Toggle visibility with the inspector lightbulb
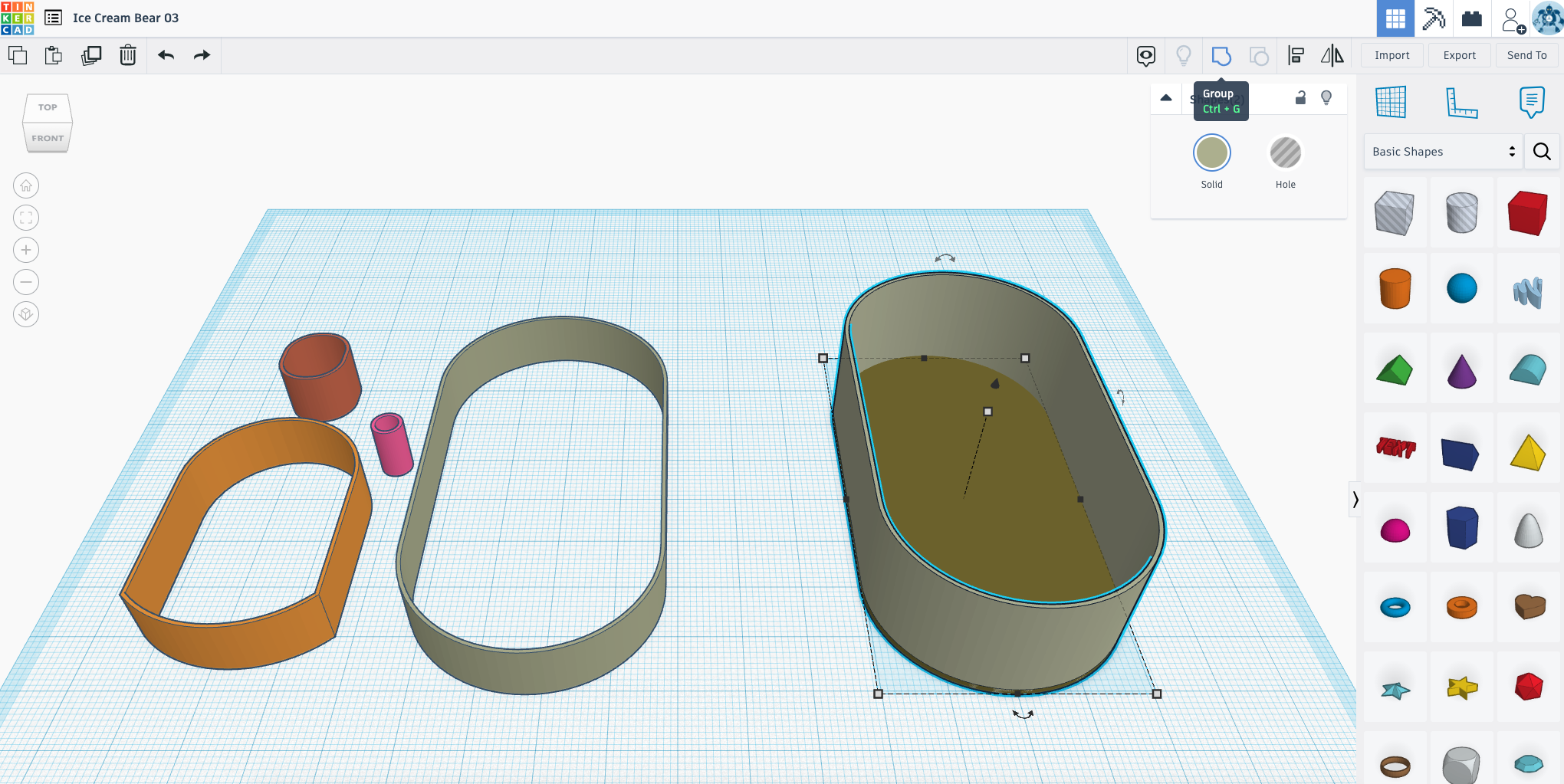1564x784 pixels. [1326, 98]
